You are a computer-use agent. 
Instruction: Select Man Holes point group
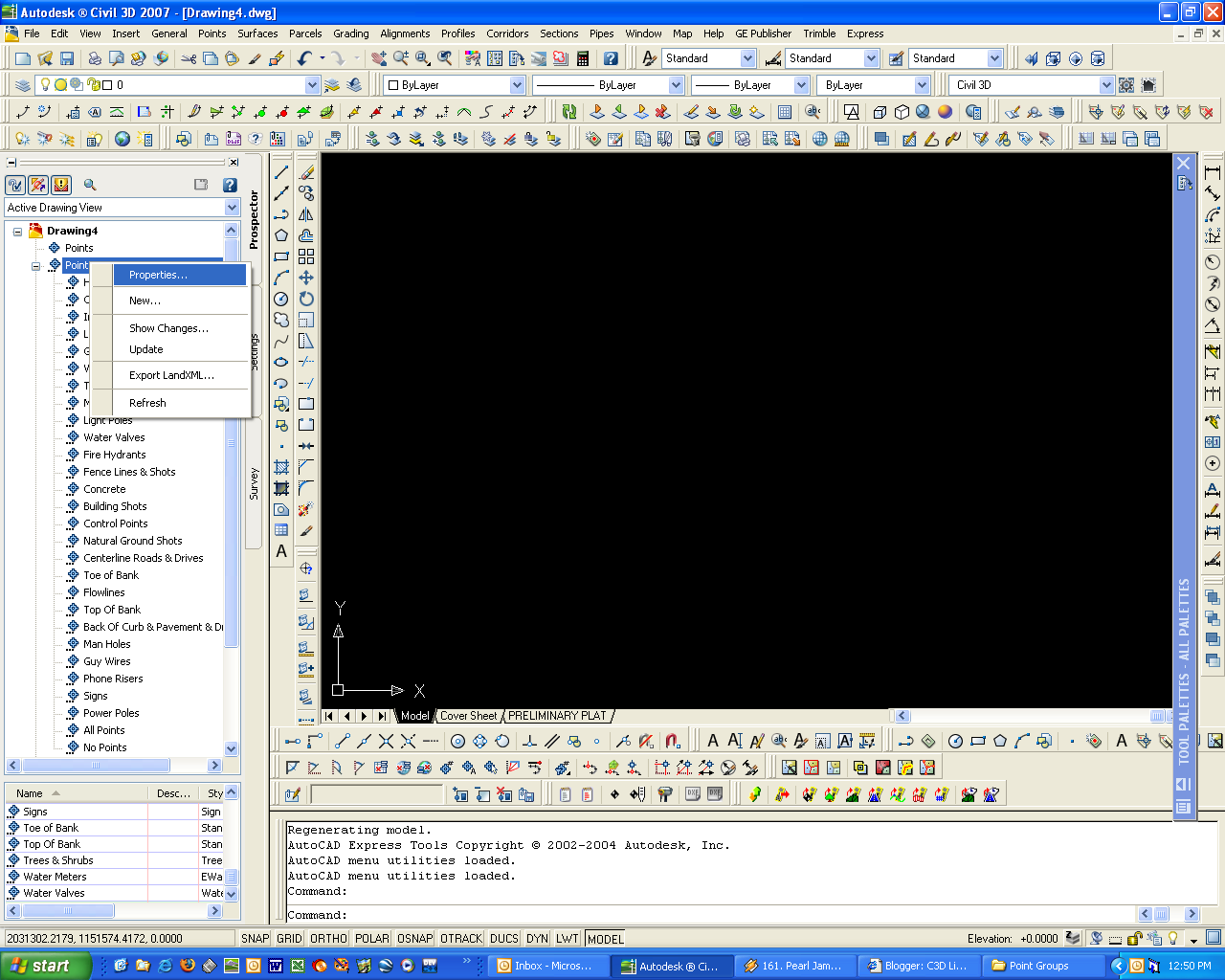[x=107, y=644]
